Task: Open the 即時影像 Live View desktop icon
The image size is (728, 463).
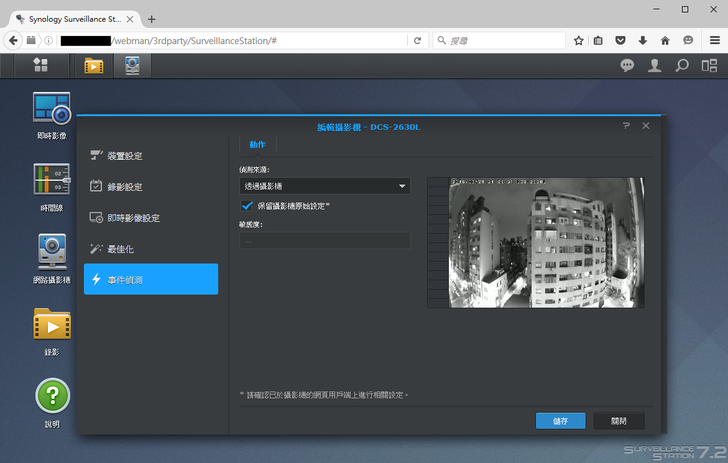Action: pyautogui.click(x=51, y=110)
